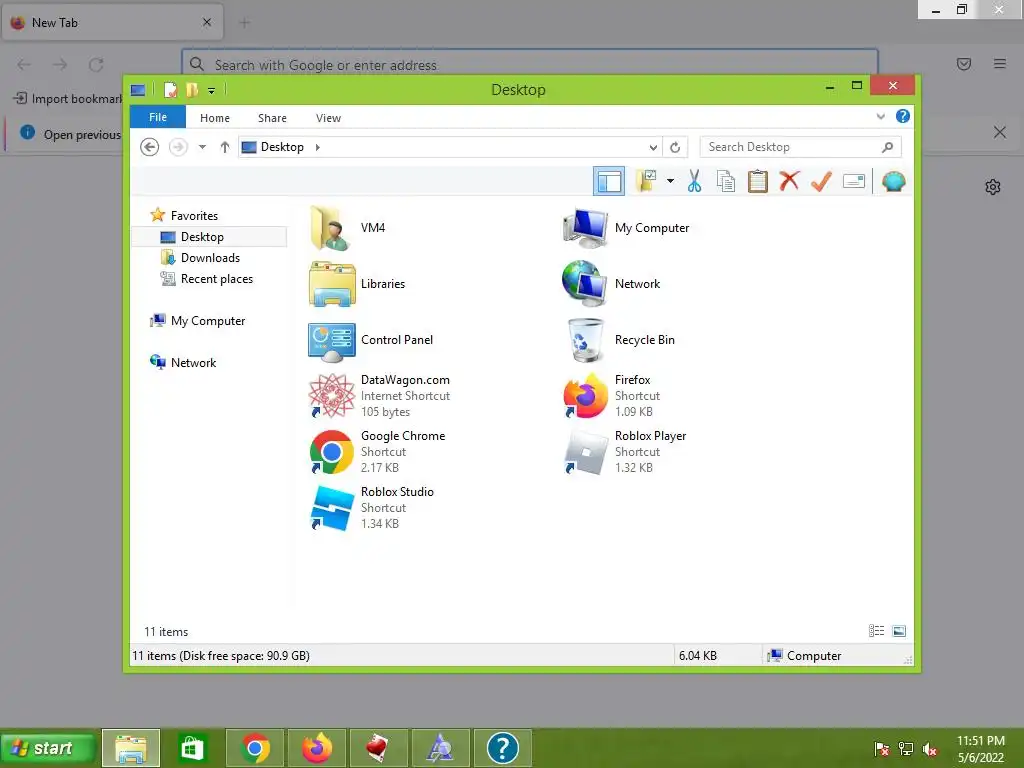Switch to the Share ribbon tab
Viewport: 1024px width, 768px height.
click(x=272, y=118)
